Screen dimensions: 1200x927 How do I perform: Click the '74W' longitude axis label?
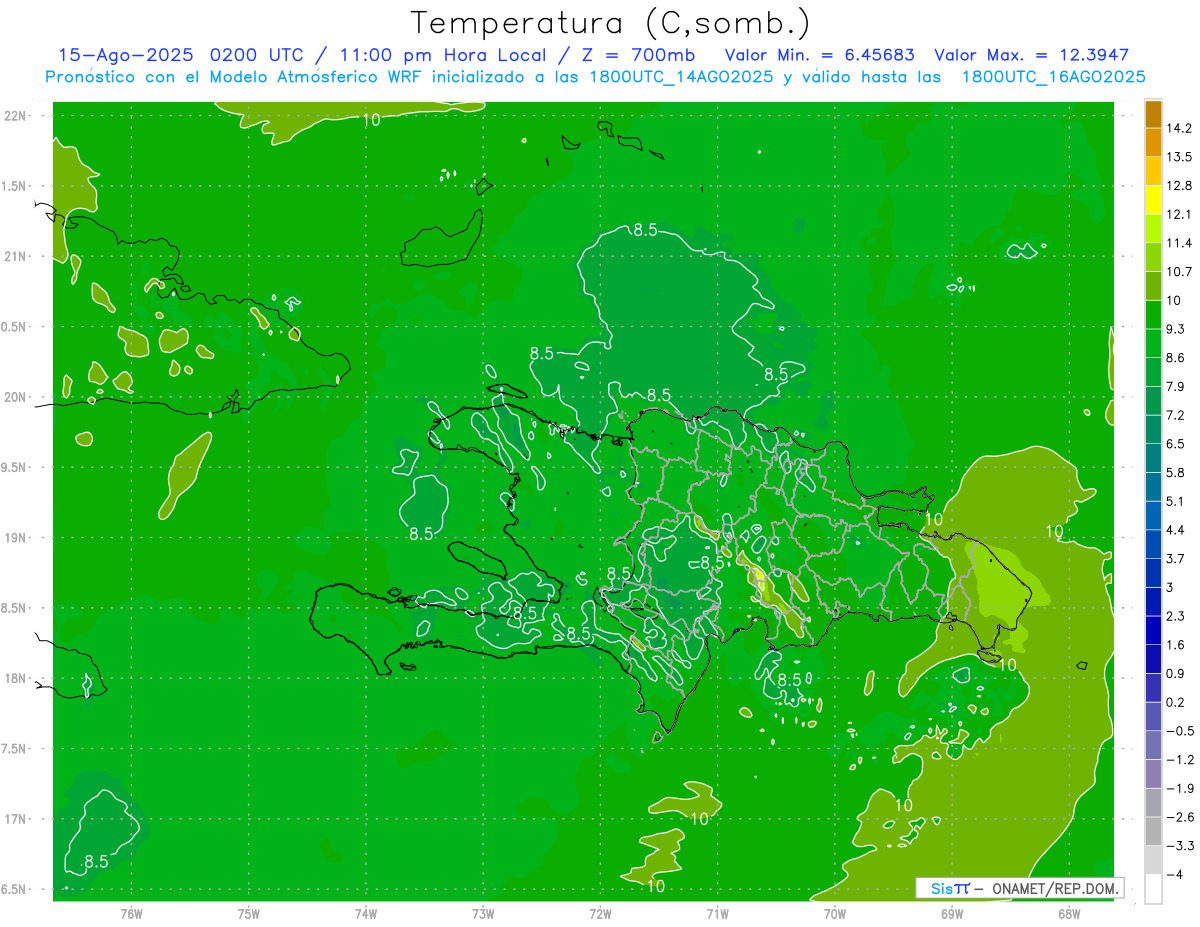pos(366,913)
